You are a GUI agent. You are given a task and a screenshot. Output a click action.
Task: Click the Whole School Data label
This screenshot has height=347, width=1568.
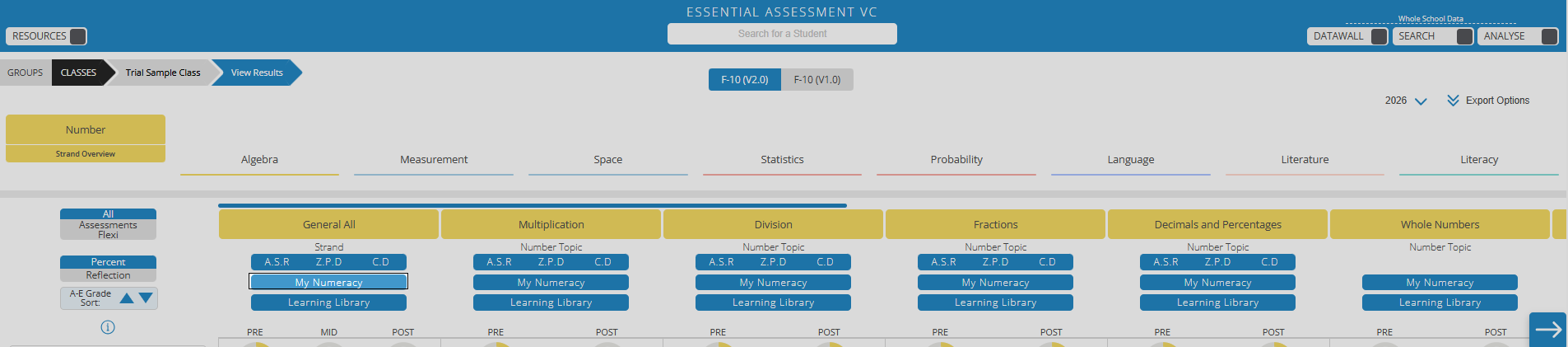(1431, 19)
